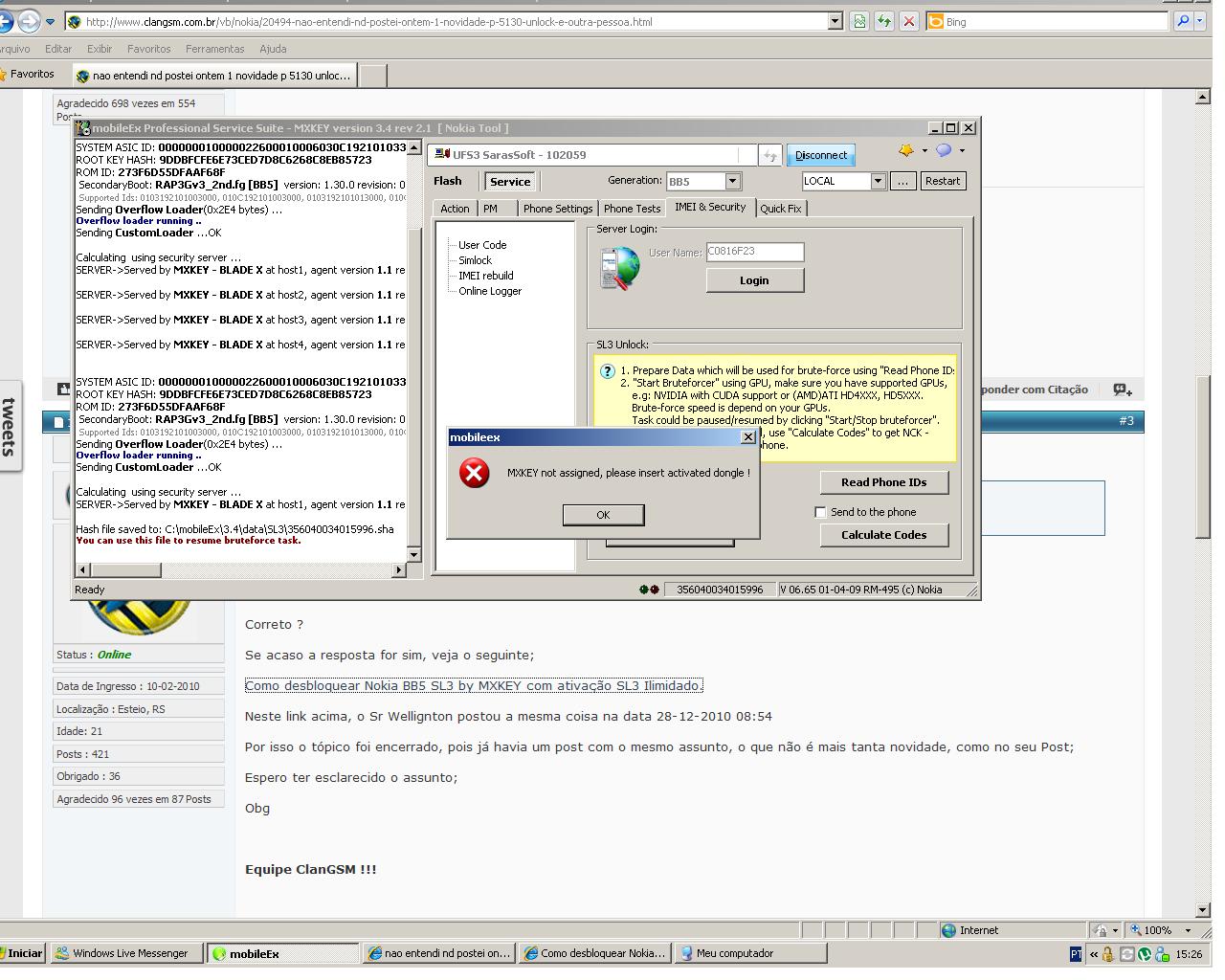This screenshot has height=980, width=1225.
Task: Click the help question-mark icon in SL3 Unlock
Action: pyautogui.click(x=606, y=371)
